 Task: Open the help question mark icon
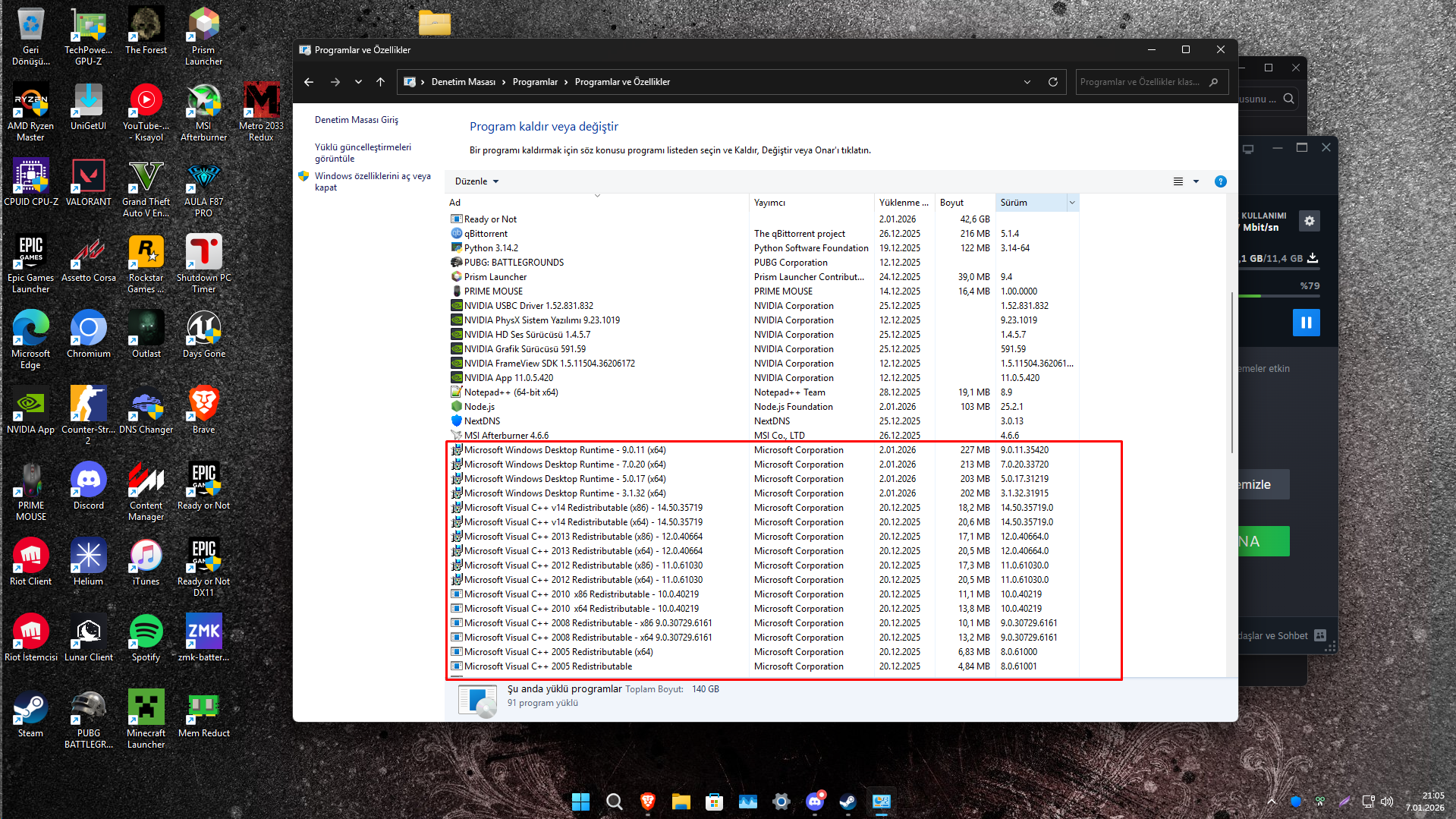[x=1220, y=181]
